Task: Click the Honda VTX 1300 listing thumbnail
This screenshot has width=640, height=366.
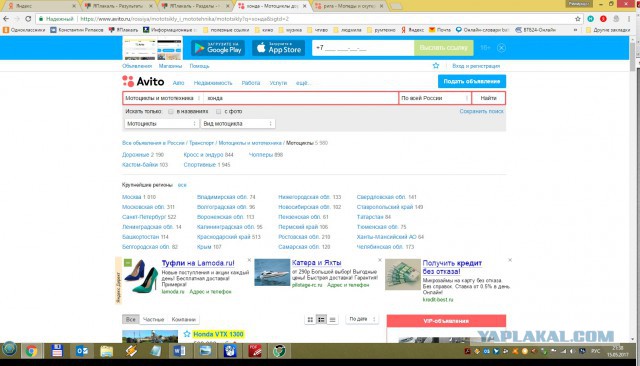Action: point(150,336)
